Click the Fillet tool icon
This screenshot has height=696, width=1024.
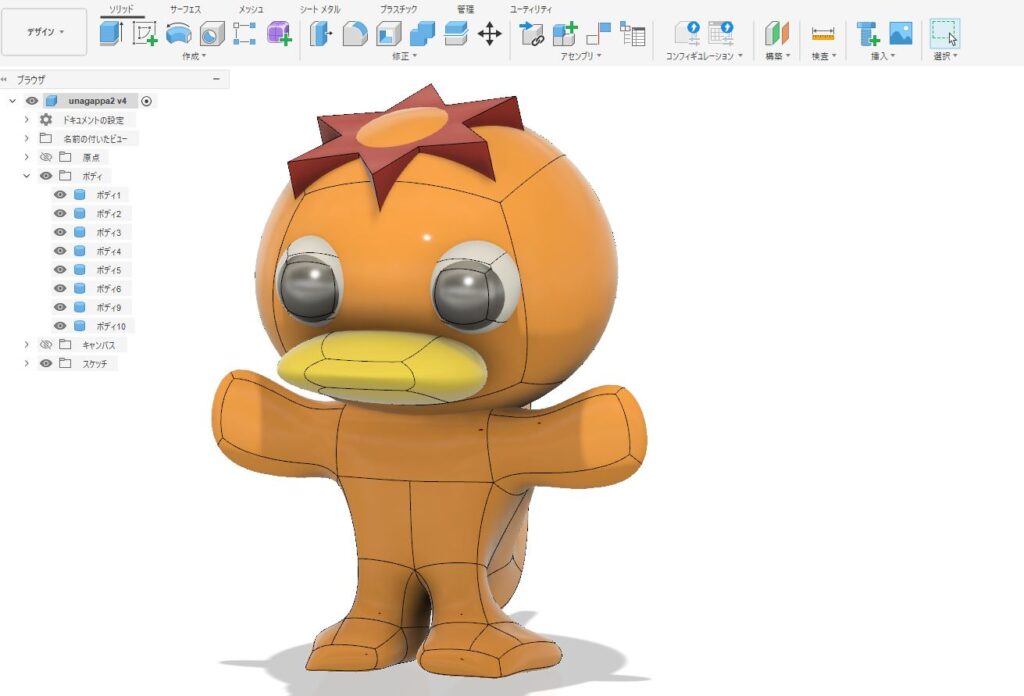(355, 34)
